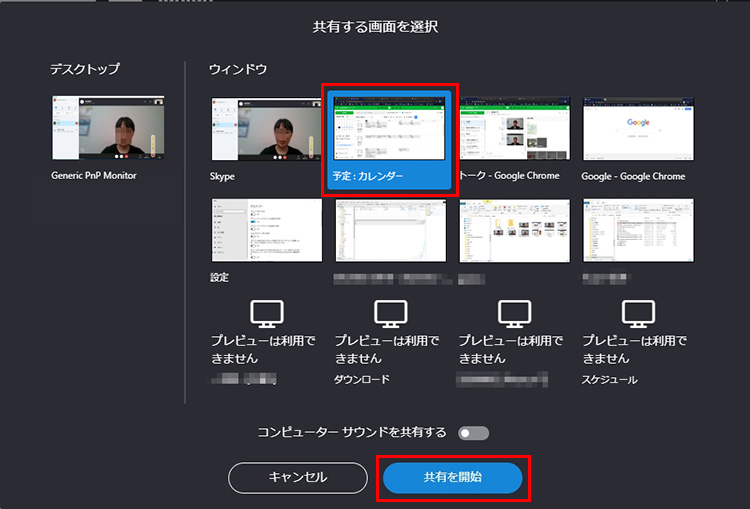The image size is (750, 509).
Task: Select the Google - Google Chrome window thumbnail
Action: tap(638, 129)
